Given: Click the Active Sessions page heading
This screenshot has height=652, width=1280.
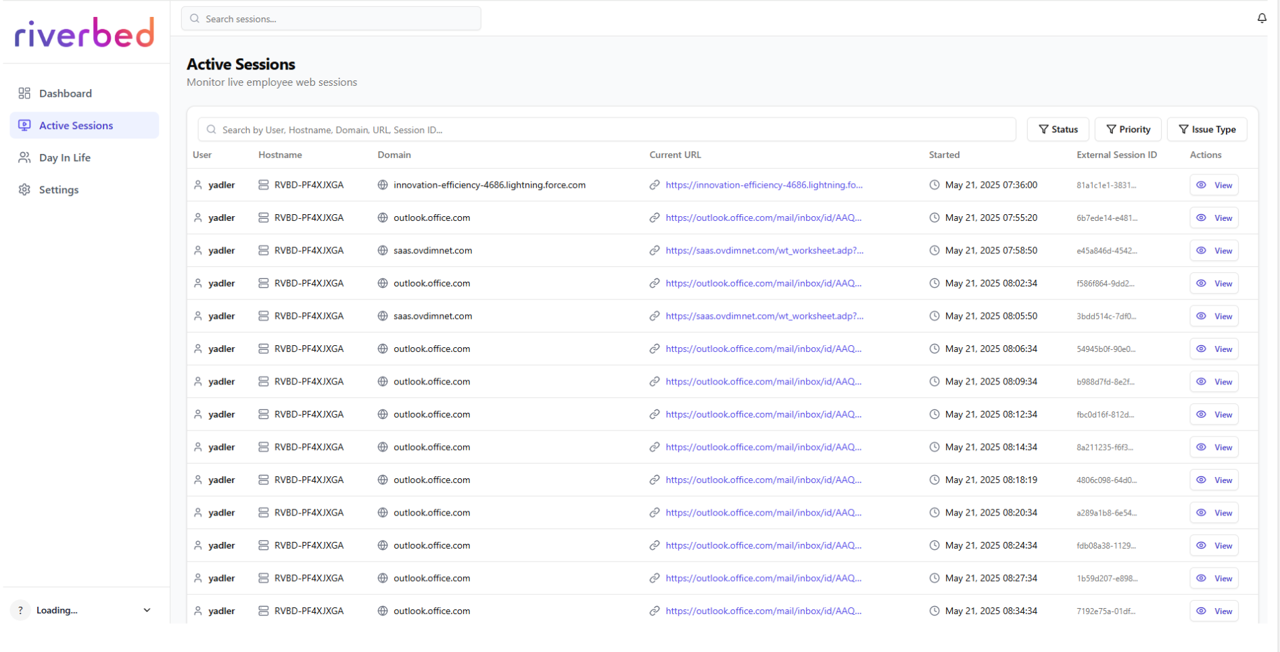Looking at the screenshot, I should click(241, 64).
